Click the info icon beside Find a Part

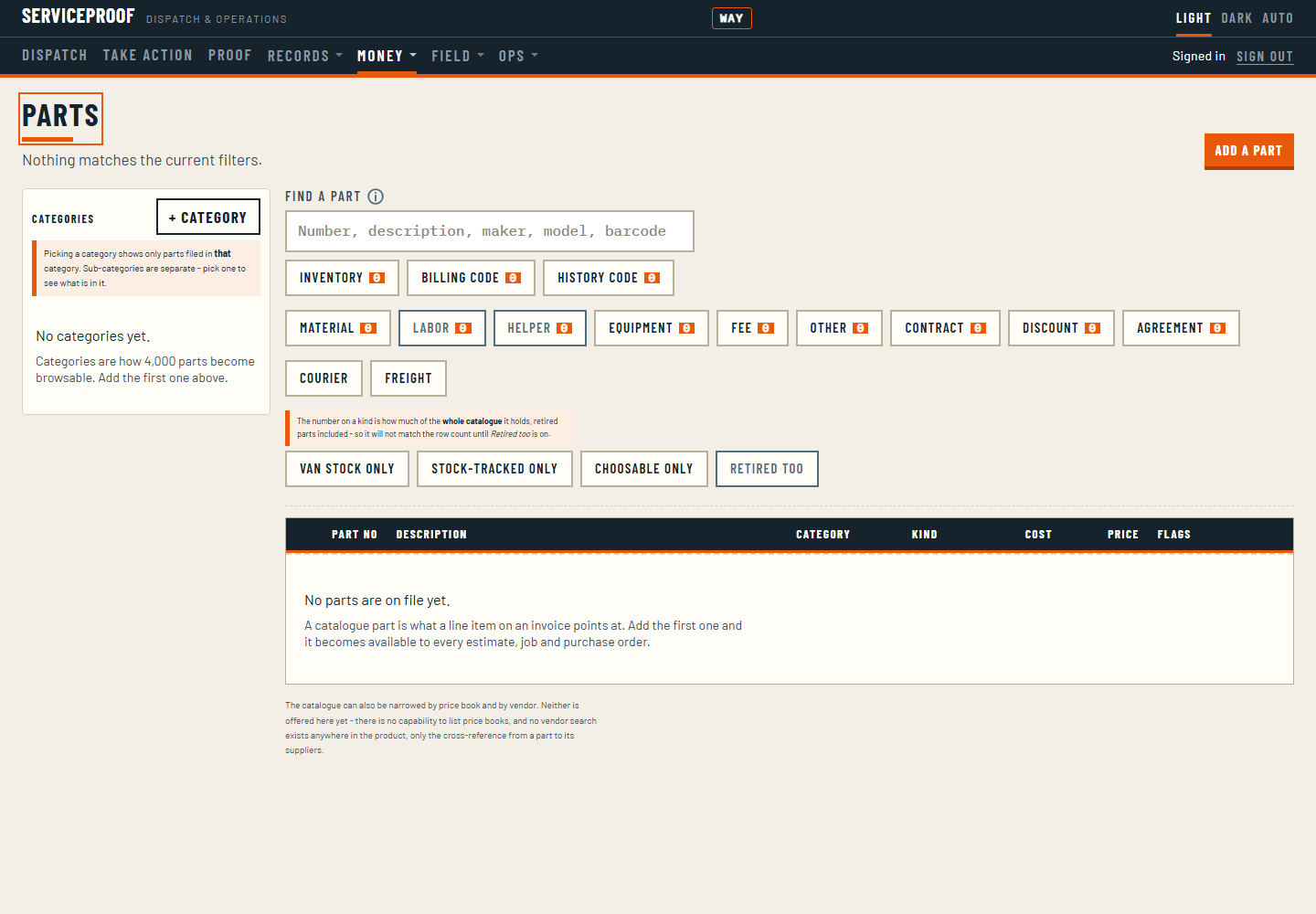pos(376,197)
